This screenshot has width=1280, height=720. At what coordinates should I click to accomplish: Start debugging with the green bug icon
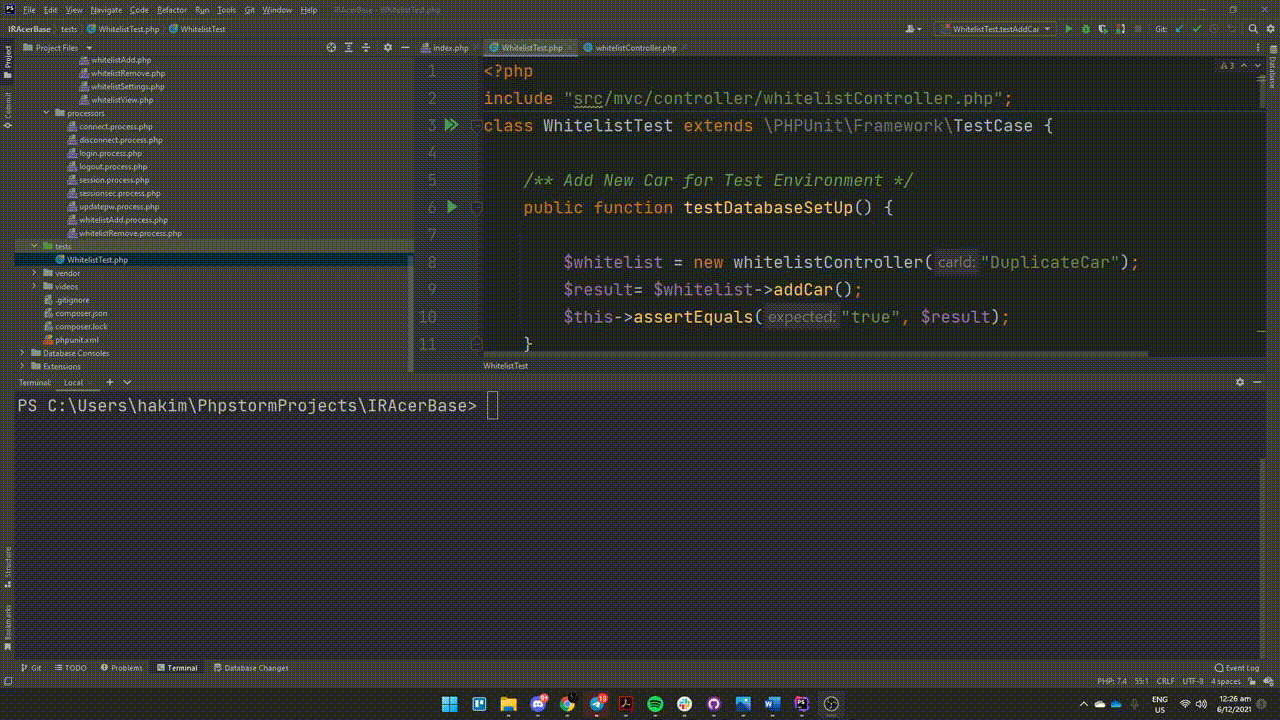[1085, 29]
